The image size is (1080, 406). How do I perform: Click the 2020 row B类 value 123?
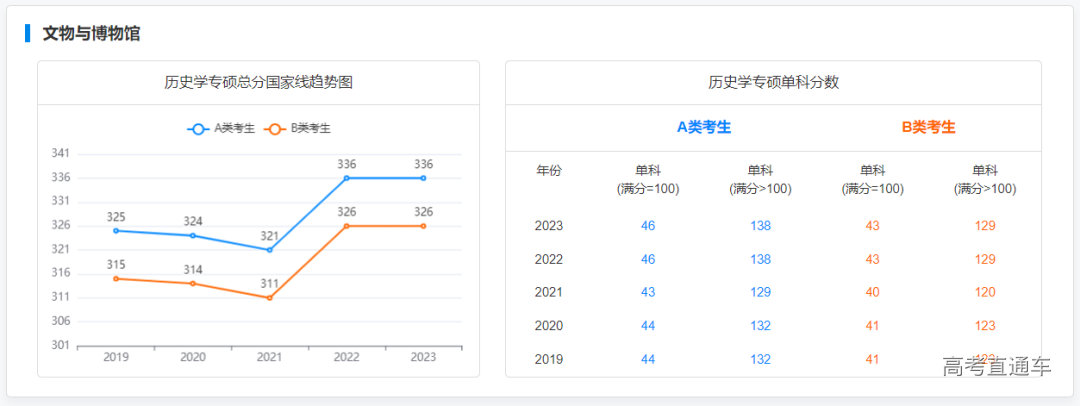[984, 326]
